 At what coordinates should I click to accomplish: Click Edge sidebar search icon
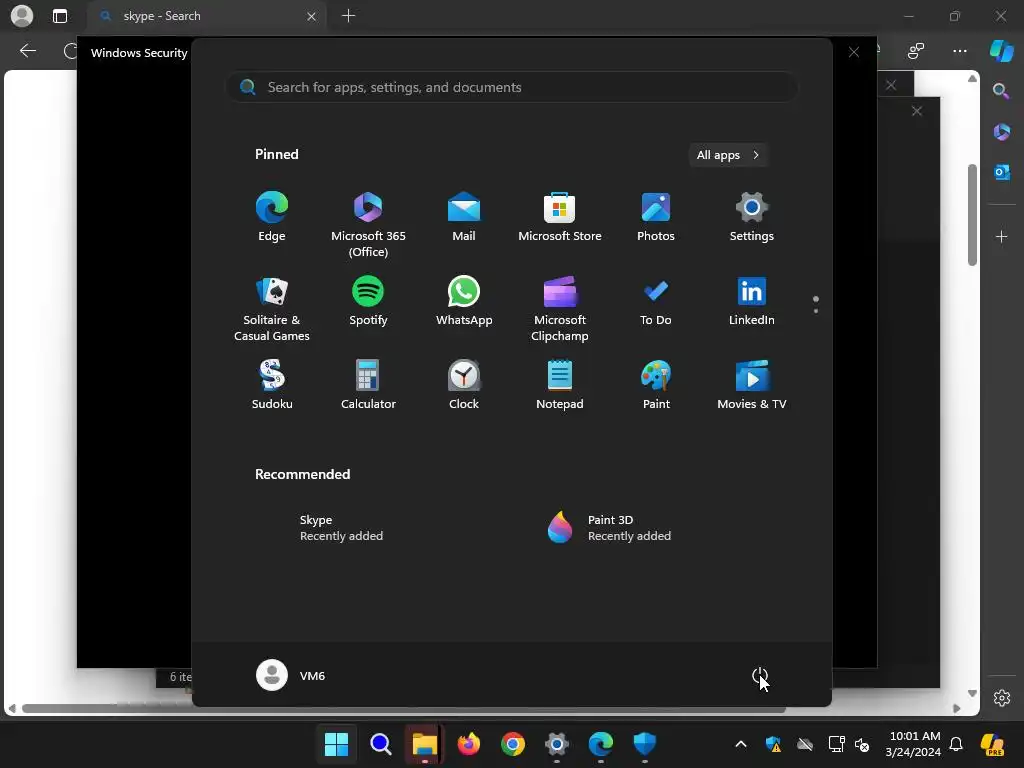(1001, 91)
